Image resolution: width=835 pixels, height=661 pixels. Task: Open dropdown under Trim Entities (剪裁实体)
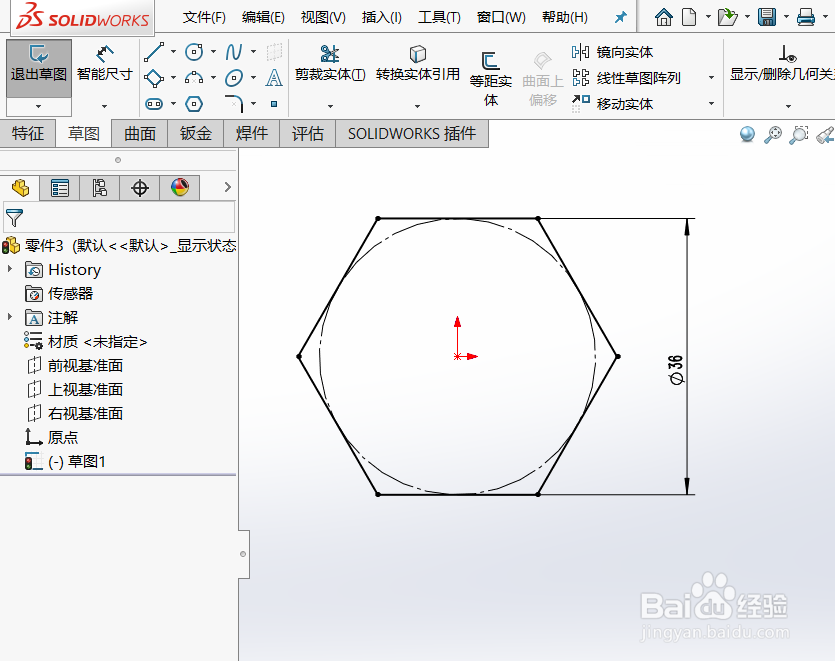pyautogui.click(x=330, y=106)
